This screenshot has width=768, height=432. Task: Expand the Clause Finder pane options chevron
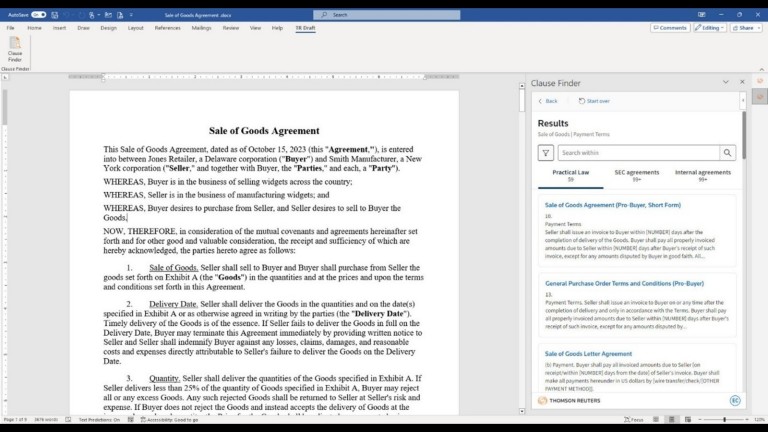pos(726,82)
